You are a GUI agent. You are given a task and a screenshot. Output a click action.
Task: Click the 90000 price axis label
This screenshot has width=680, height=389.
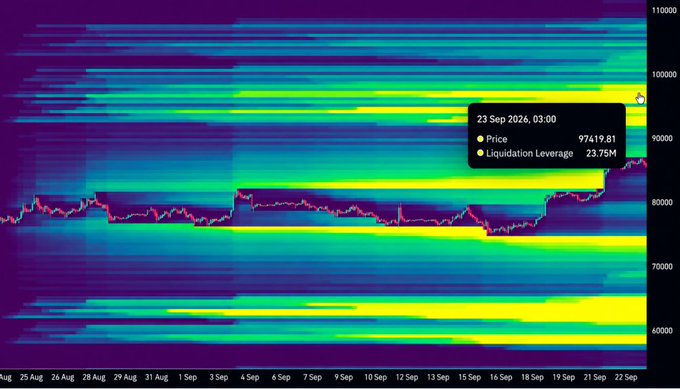(x=662, y=138)
